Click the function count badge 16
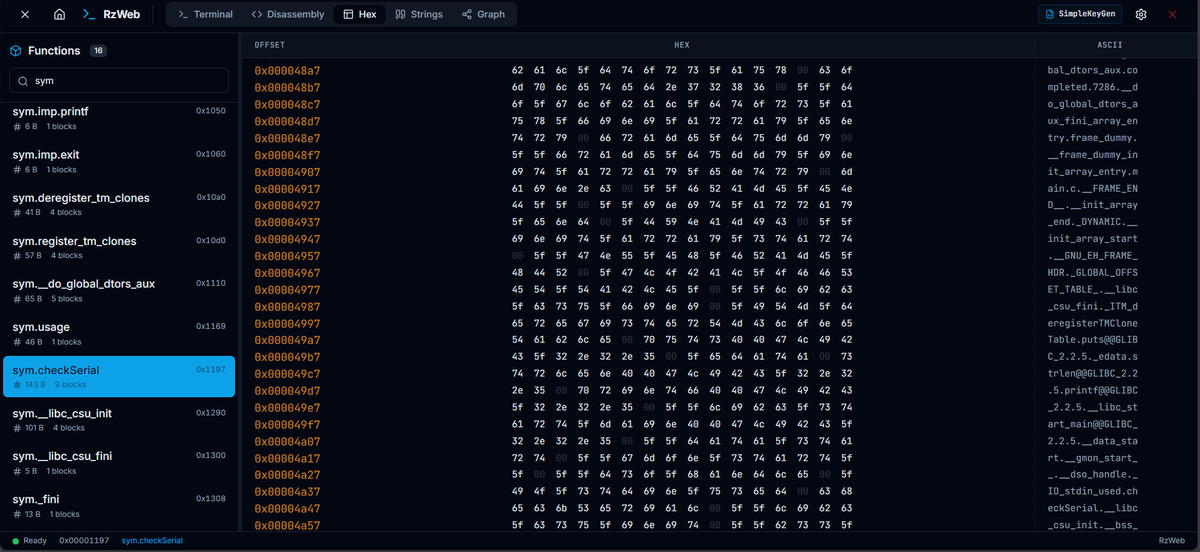The width and height of the screenshot is (1200, 552). pos(98,51)
